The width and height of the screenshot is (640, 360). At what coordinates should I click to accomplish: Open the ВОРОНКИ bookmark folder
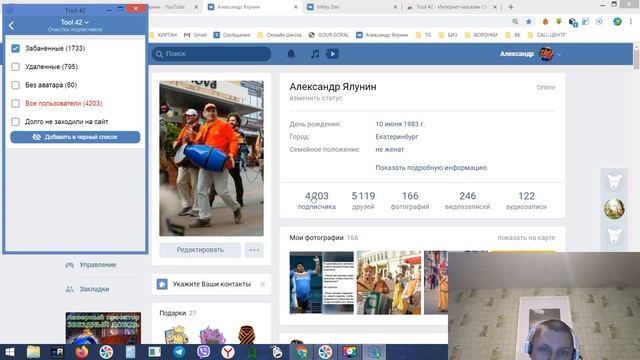click(481, 35)
